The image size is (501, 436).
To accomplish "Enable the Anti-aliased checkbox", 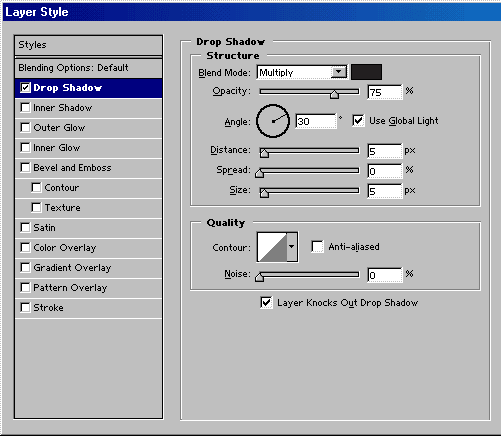I will 317,247.
